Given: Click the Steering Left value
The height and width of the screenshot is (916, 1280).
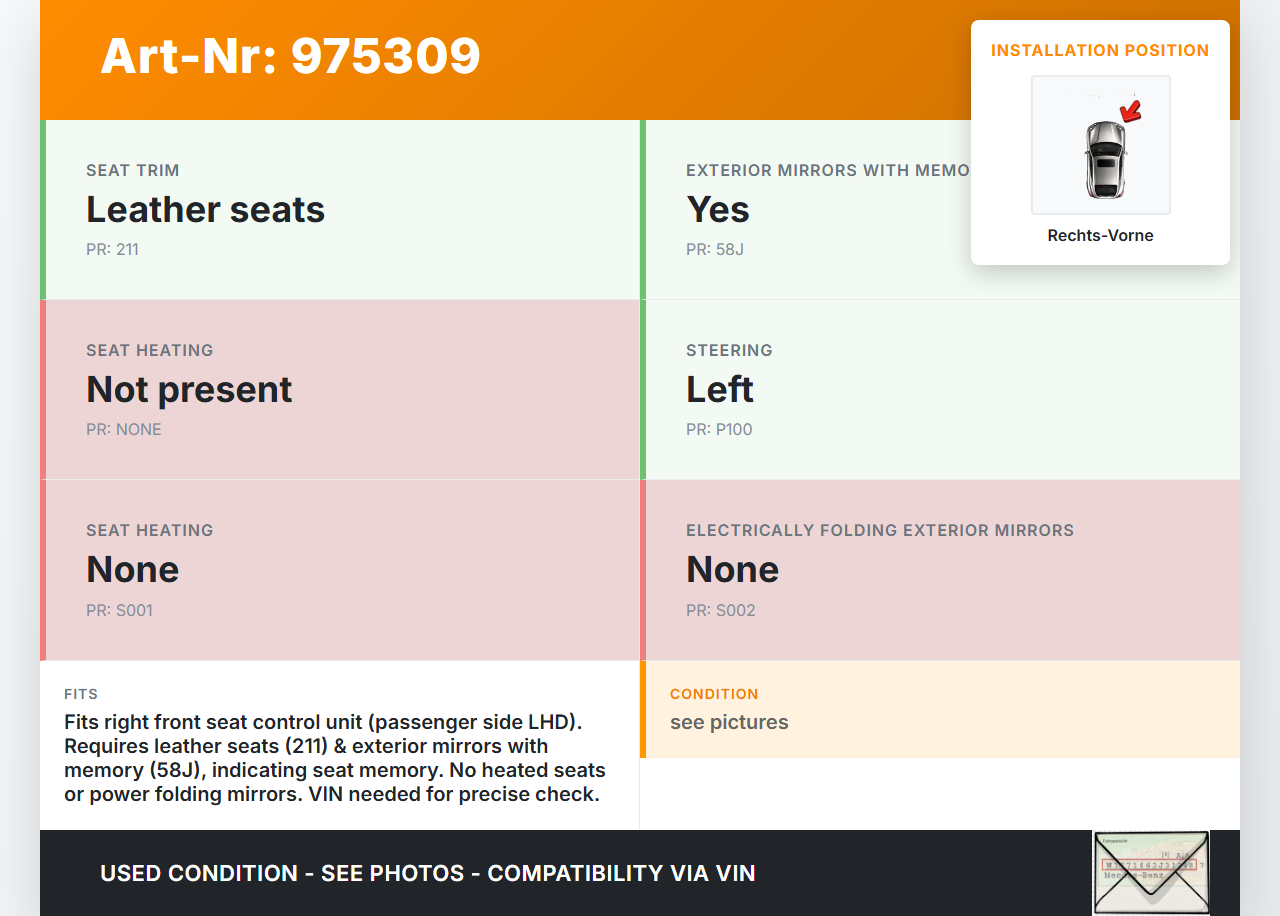Looking at the screenshot, I should tap(720, 390).
